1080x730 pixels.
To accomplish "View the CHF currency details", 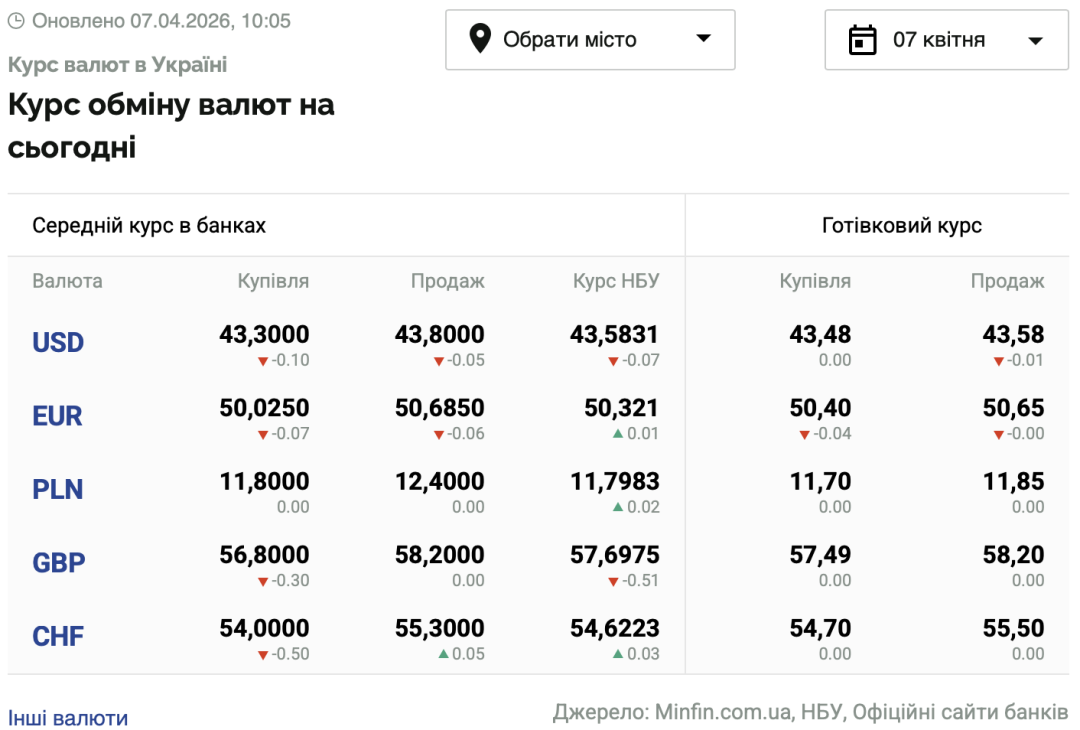I will pyautogui.click(x=58, y=637).
